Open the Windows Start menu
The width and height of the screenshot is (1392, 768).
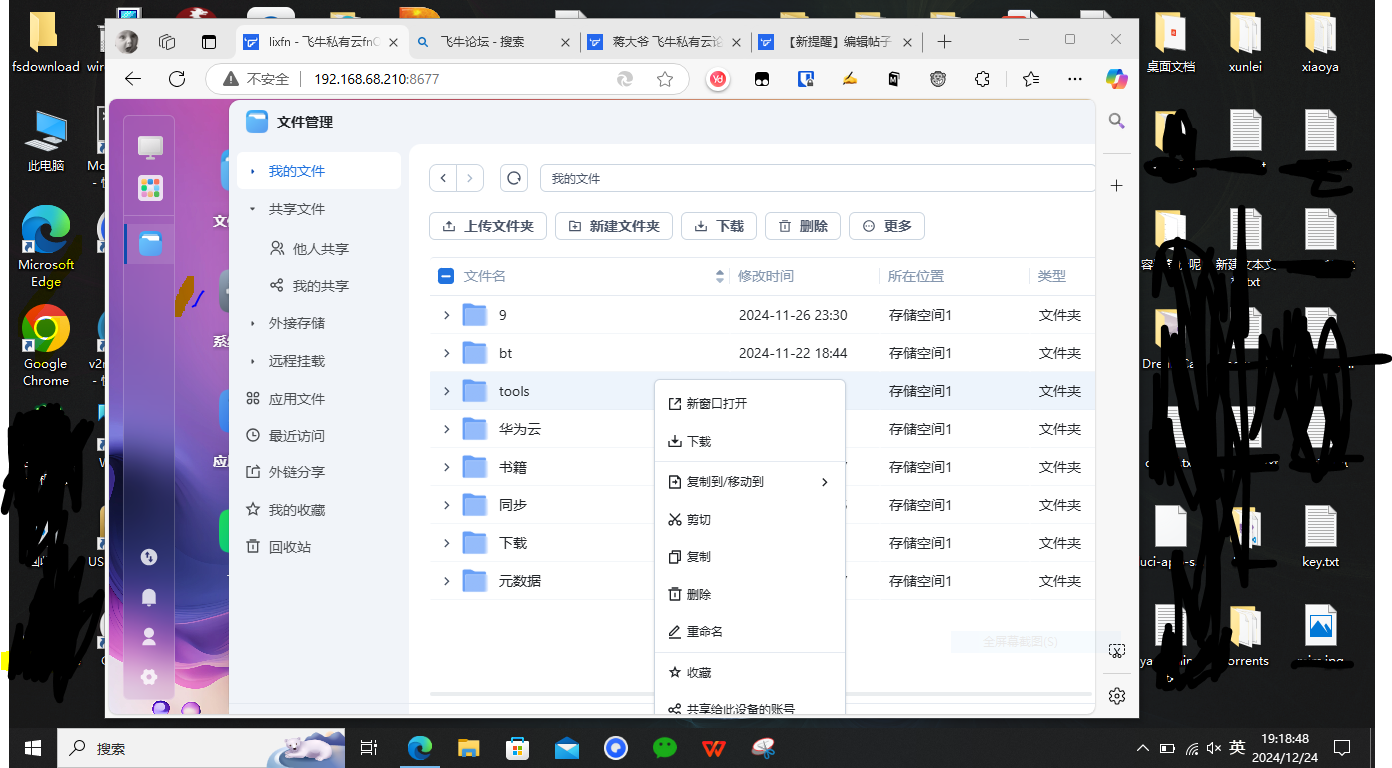coord(33,747)
